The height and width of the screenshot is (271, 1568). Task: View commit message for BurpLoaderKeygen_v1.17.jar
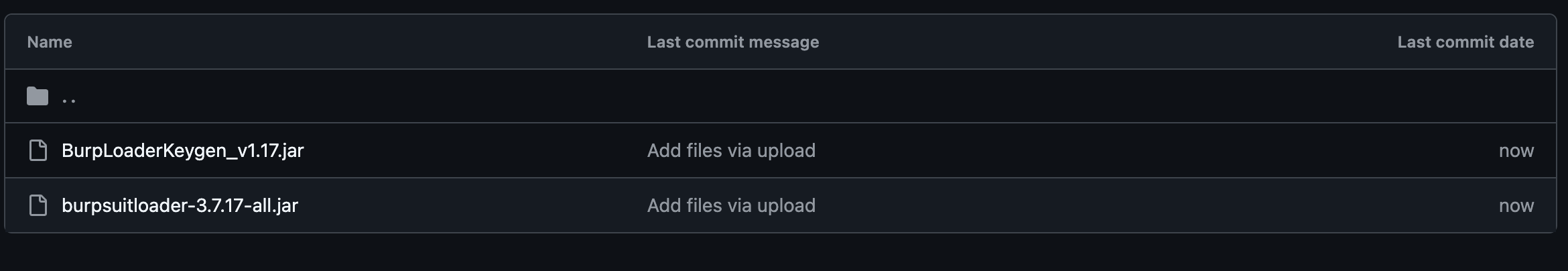[731, 150]
